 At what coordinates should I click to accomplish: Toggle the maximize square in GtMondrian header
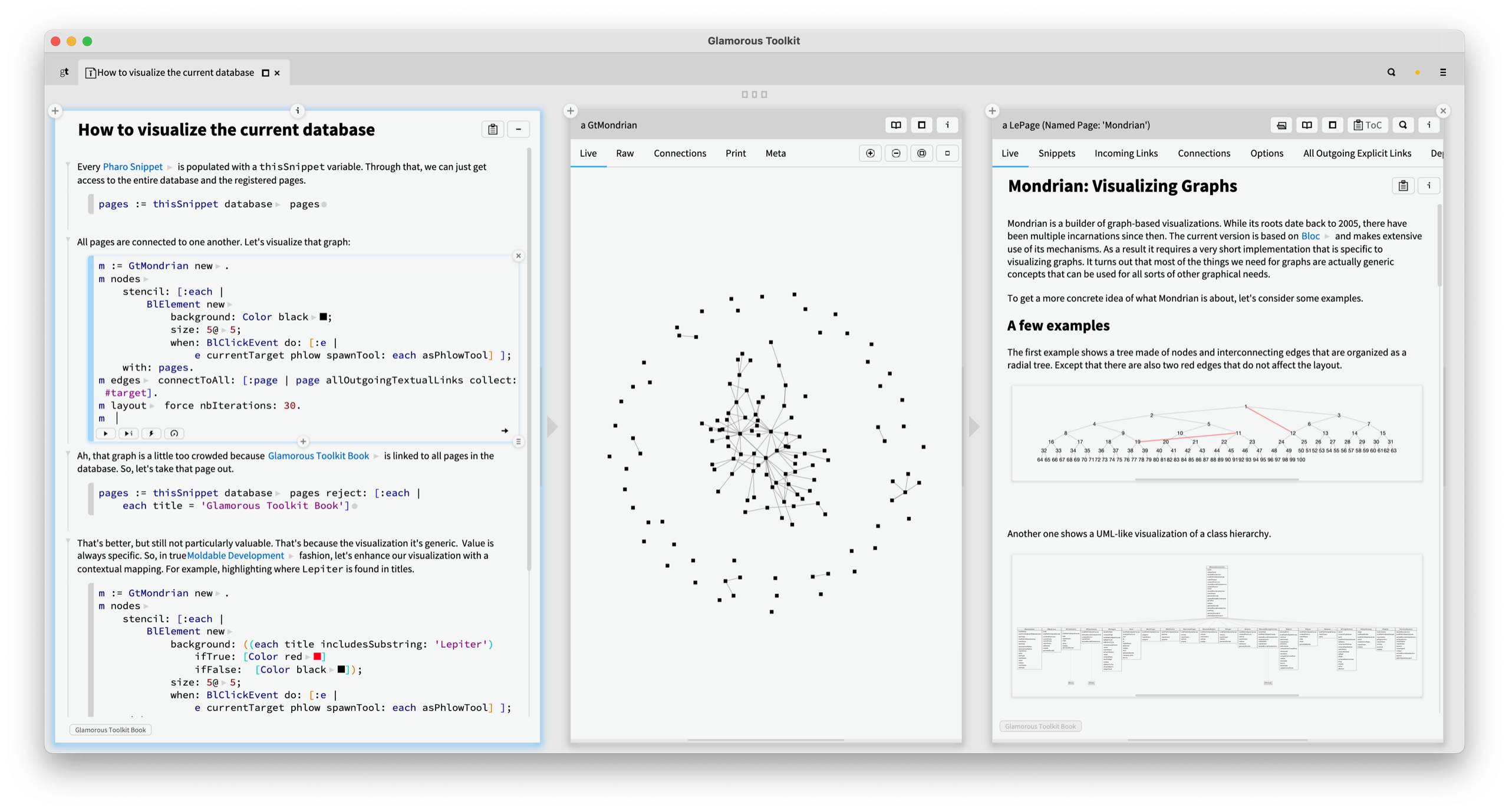922,125
